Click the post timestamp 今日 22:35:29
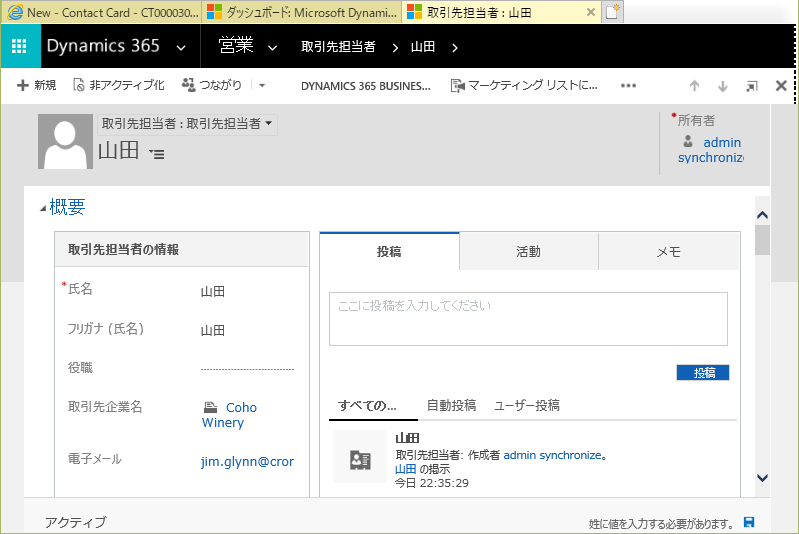Image resolution: width=799 pixels, height=534 pixels. coord(432,483)
